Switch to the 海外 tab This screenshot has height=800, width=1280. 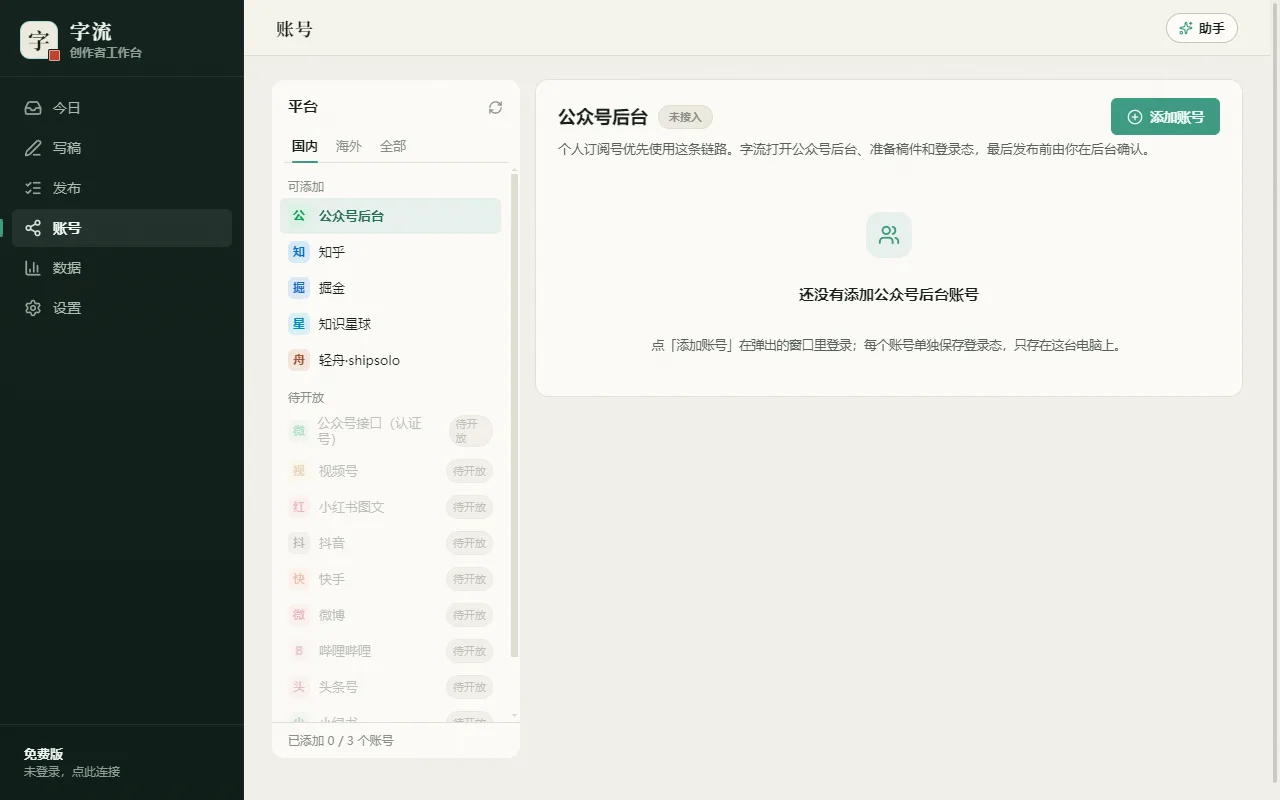(349, 146)
